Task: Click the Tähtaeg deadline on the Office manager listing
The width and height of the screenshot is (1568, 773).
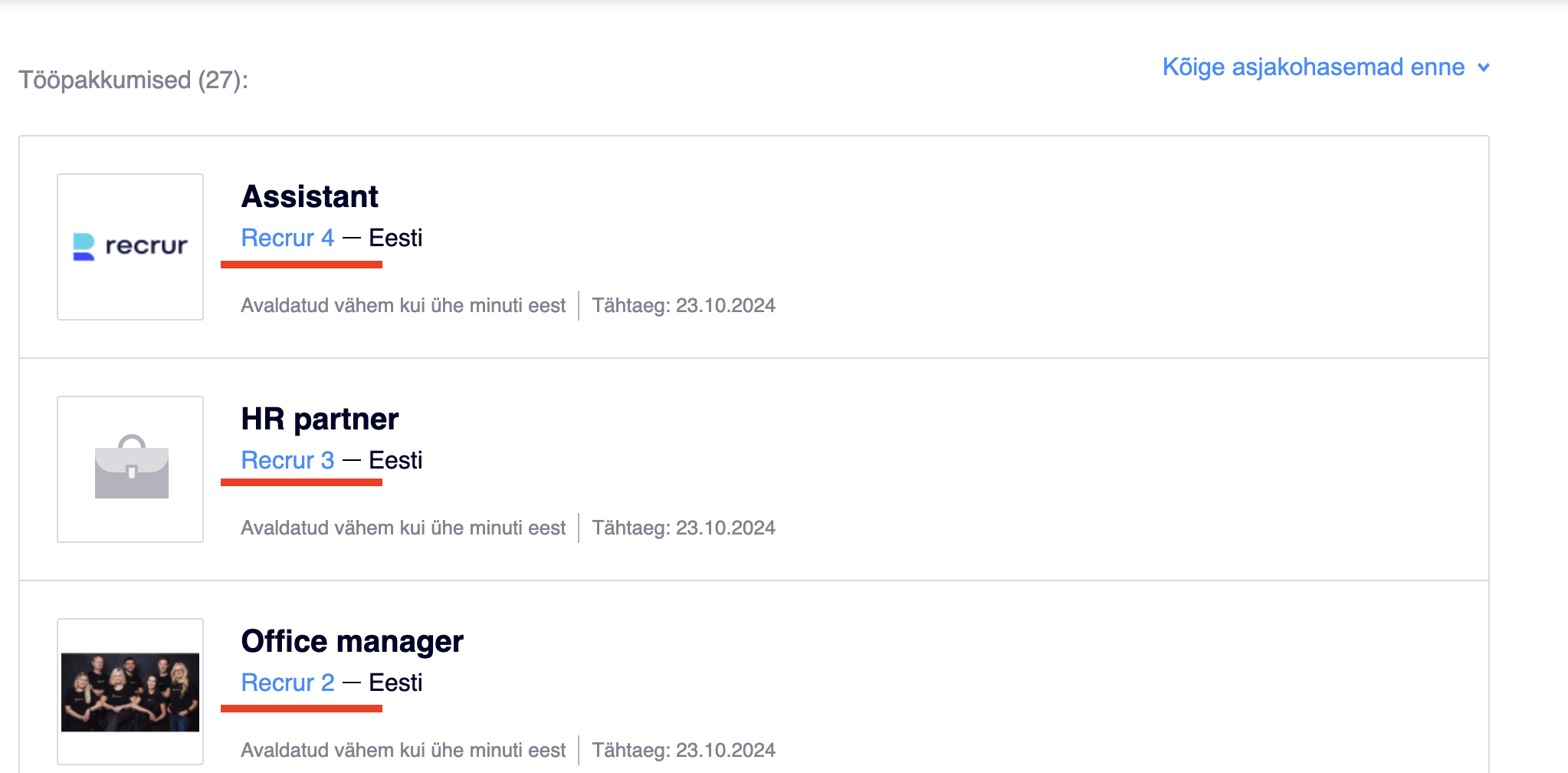Action: point(684,751)
